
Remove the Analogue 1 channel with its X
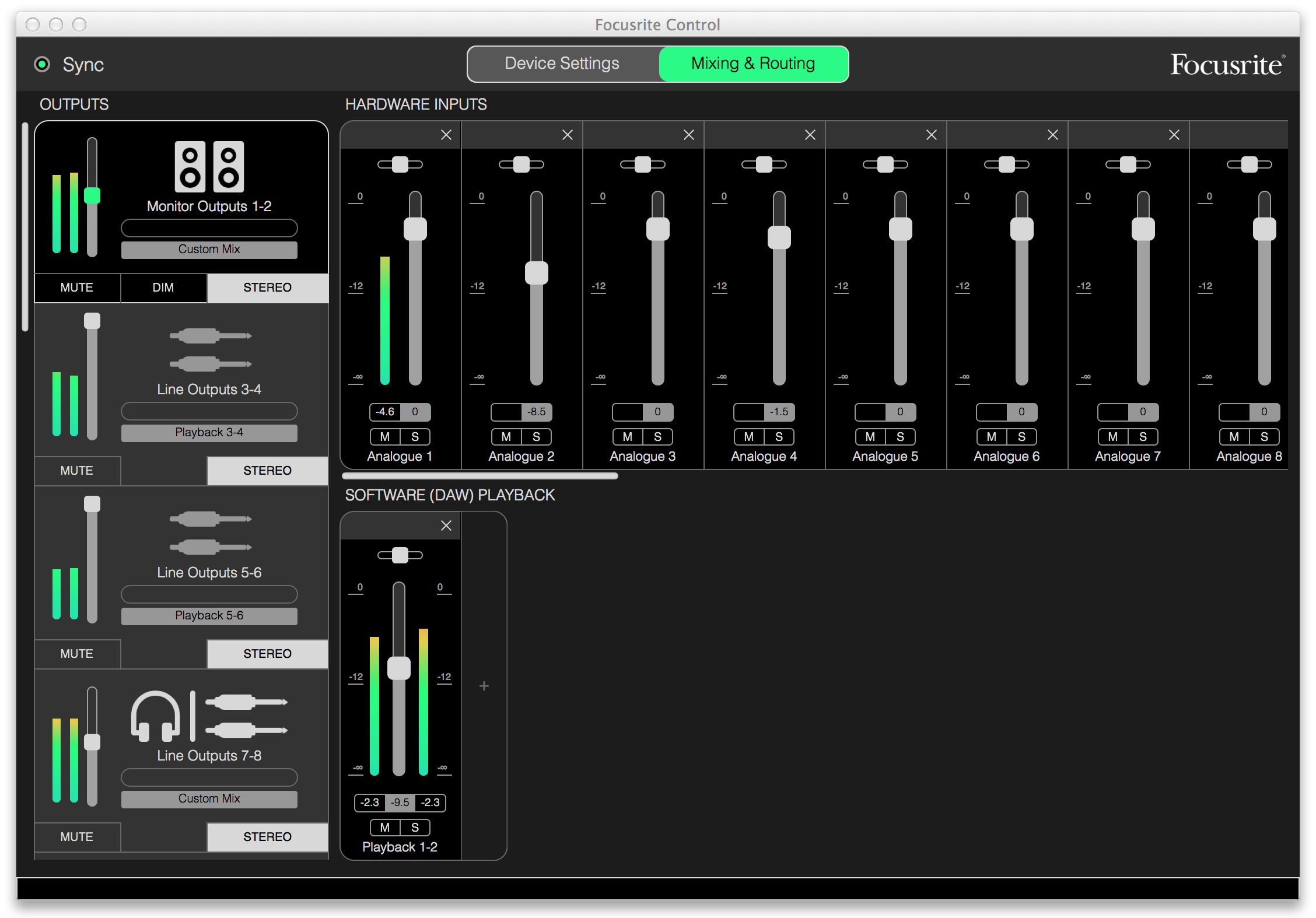pyautogui.click(x=446, y=135)
